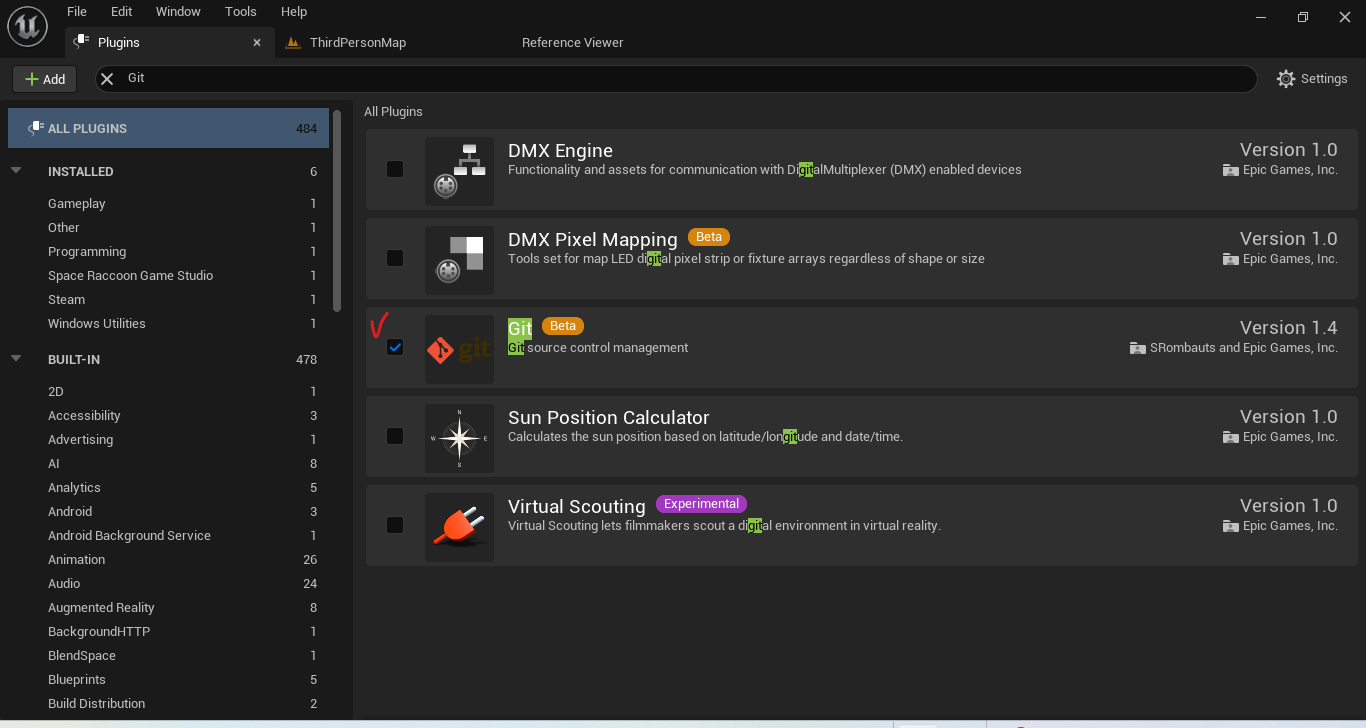Open the Help menu

pos(294,12)
